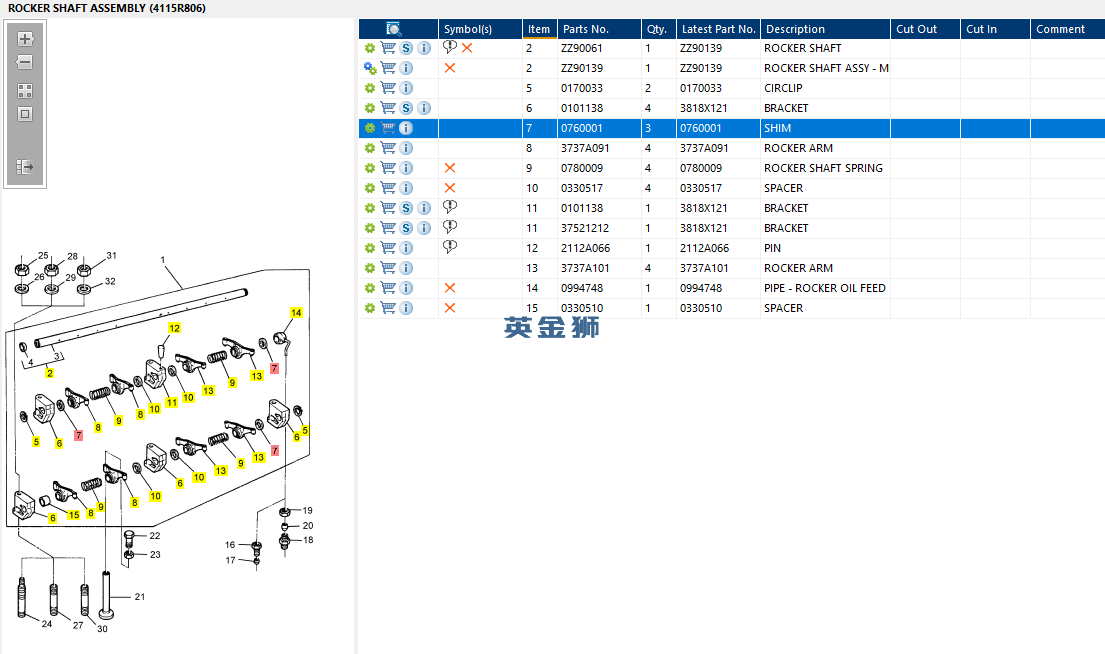Click the list-with-arrow panel icon

25,167
